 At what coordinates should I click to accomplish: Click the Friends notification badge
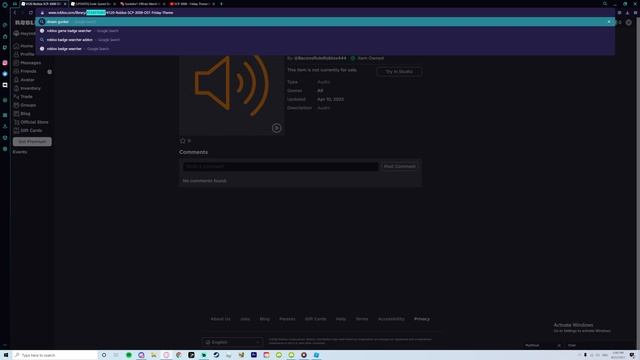pyautogui.click(x=49, y=72)
